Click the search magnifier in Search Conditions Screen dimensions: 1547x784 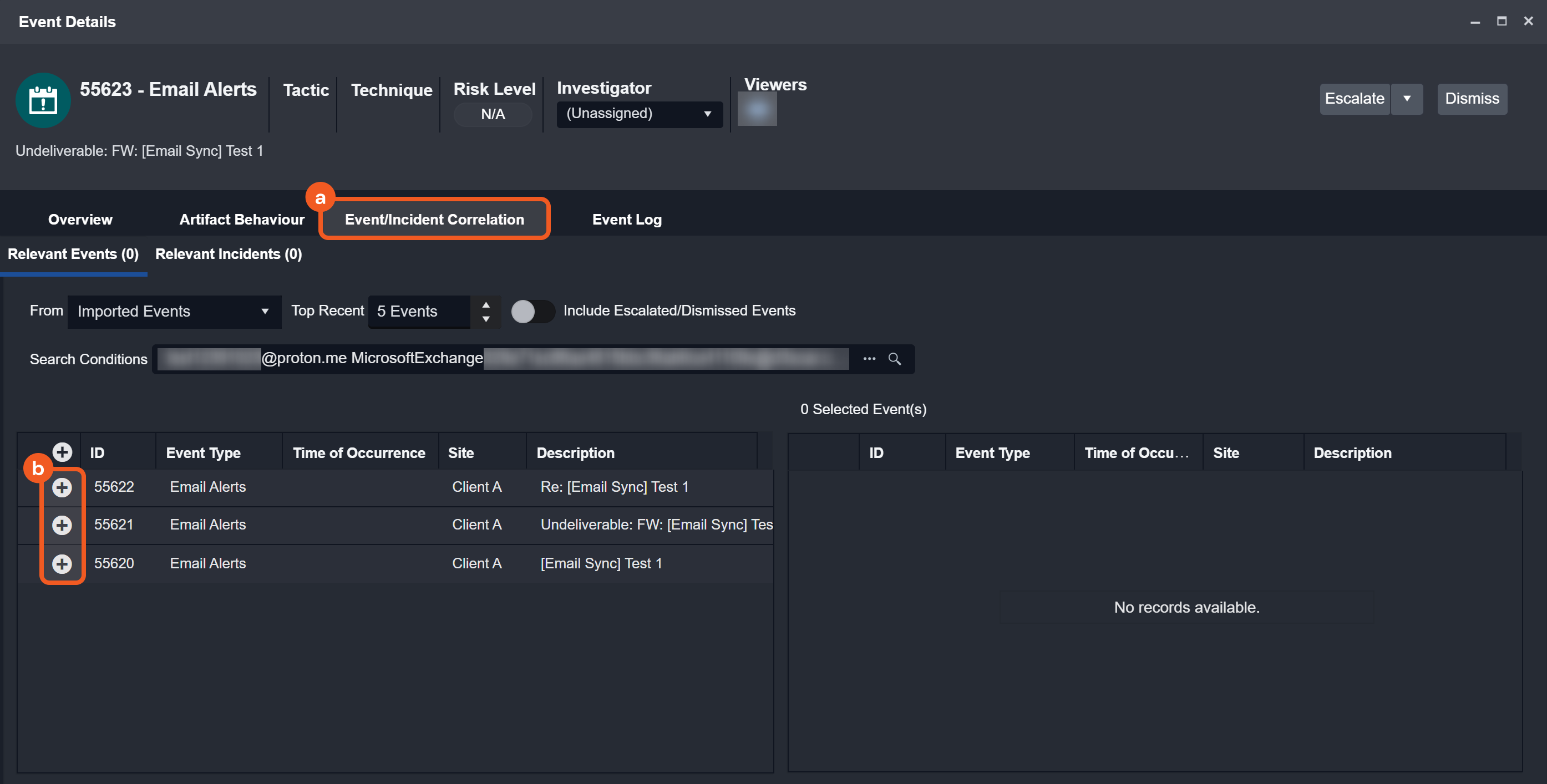pos(894,359)
